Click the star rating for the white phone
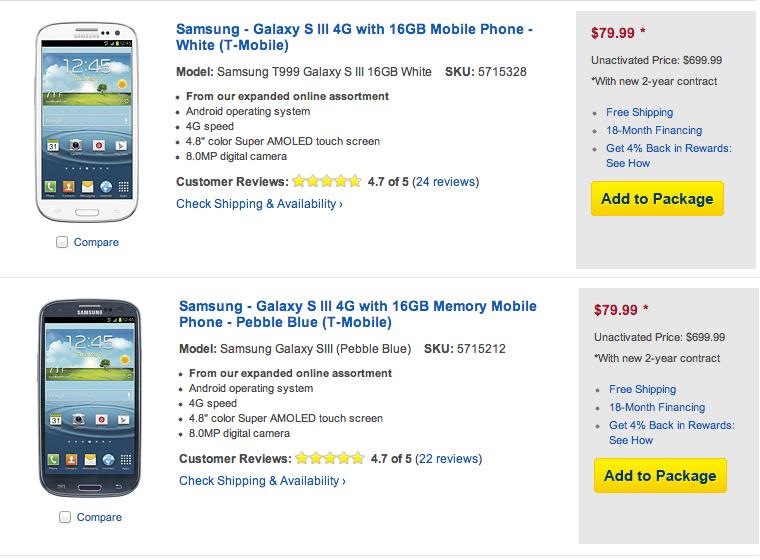The width and height of the screenshot is (760, 560). click(326, 182)
